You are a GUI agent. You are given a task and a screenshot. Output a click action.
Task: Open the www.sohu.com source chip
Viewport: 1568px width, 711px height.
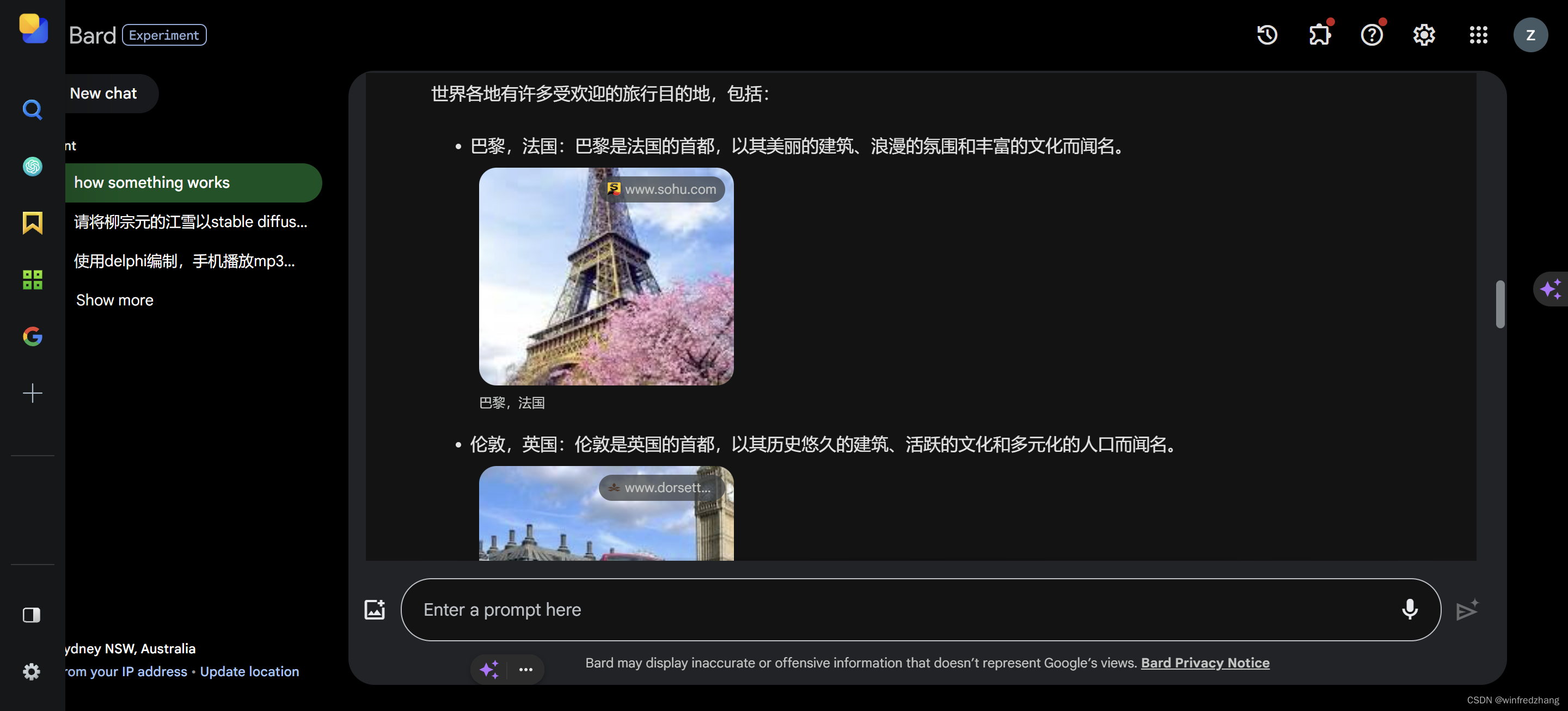[x=661, y=189]
